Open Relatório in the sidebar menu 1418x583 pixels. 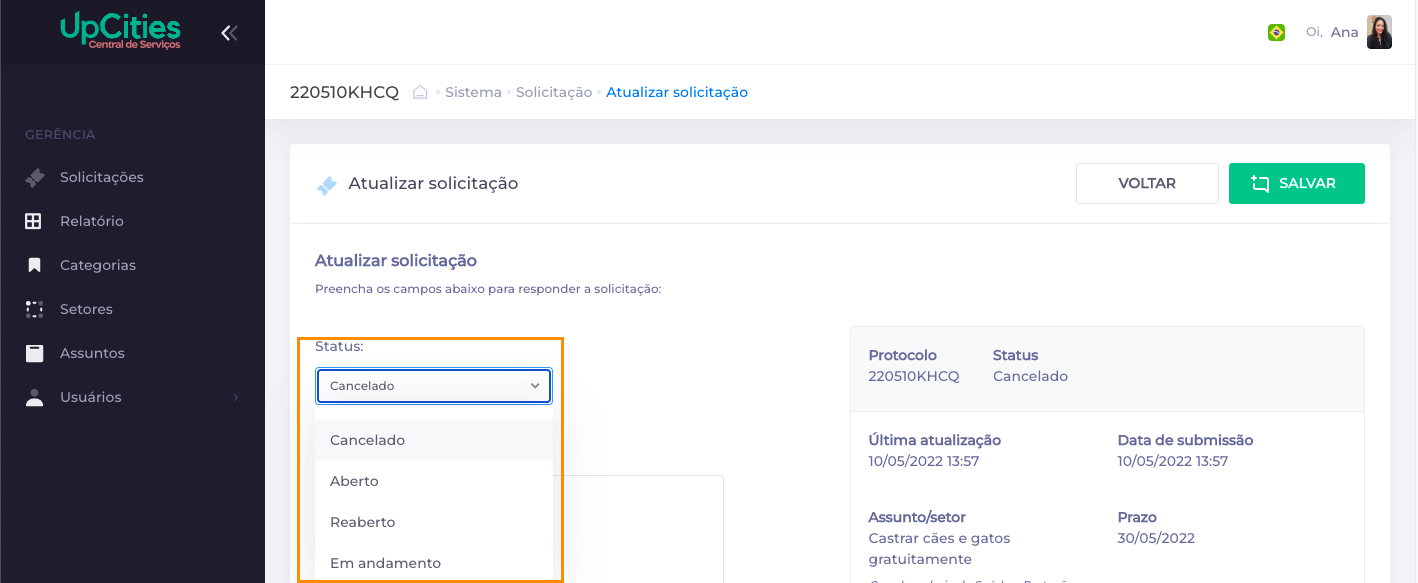92,221
